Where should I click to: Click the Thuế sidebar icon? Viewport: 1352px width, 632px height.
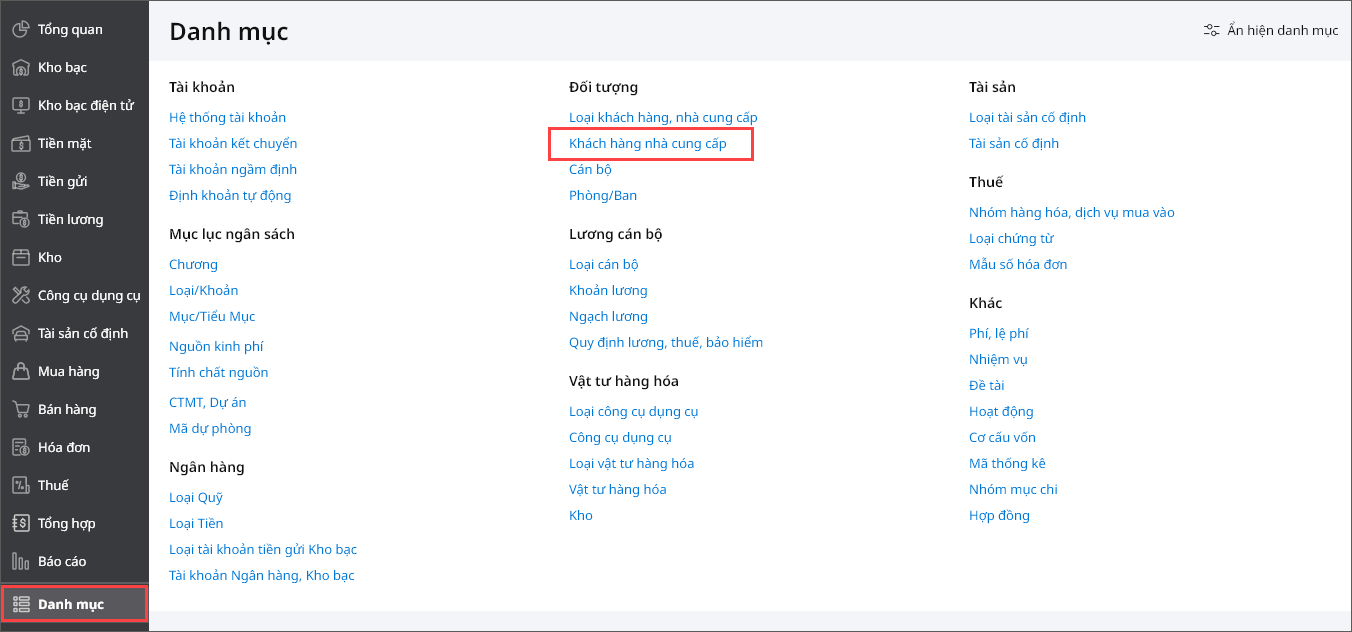pos(20,486)
